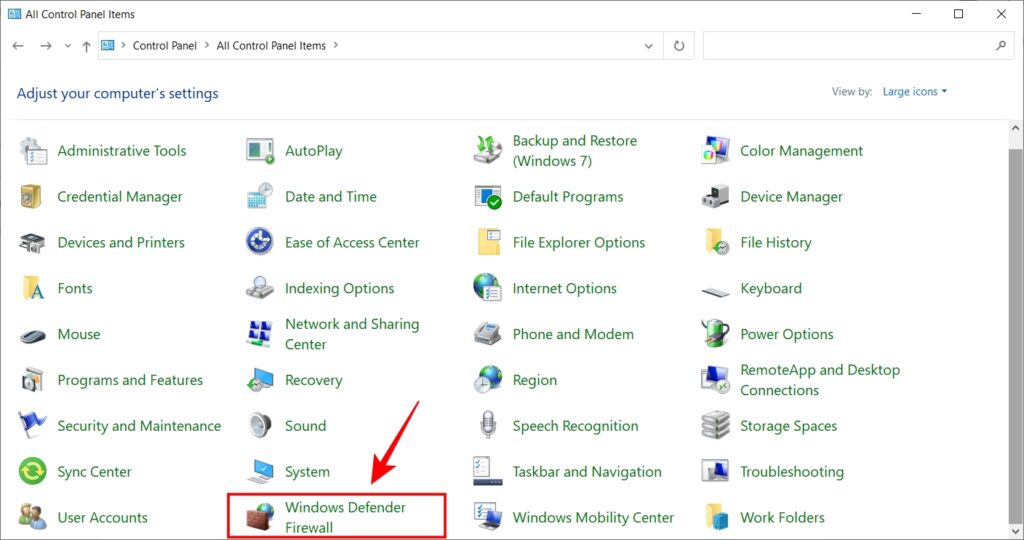Image resolution: width=1024 pixels, height=540 pixels.
Task: Open the Windows Defender Firewall icon
Action: pos(260,517)
